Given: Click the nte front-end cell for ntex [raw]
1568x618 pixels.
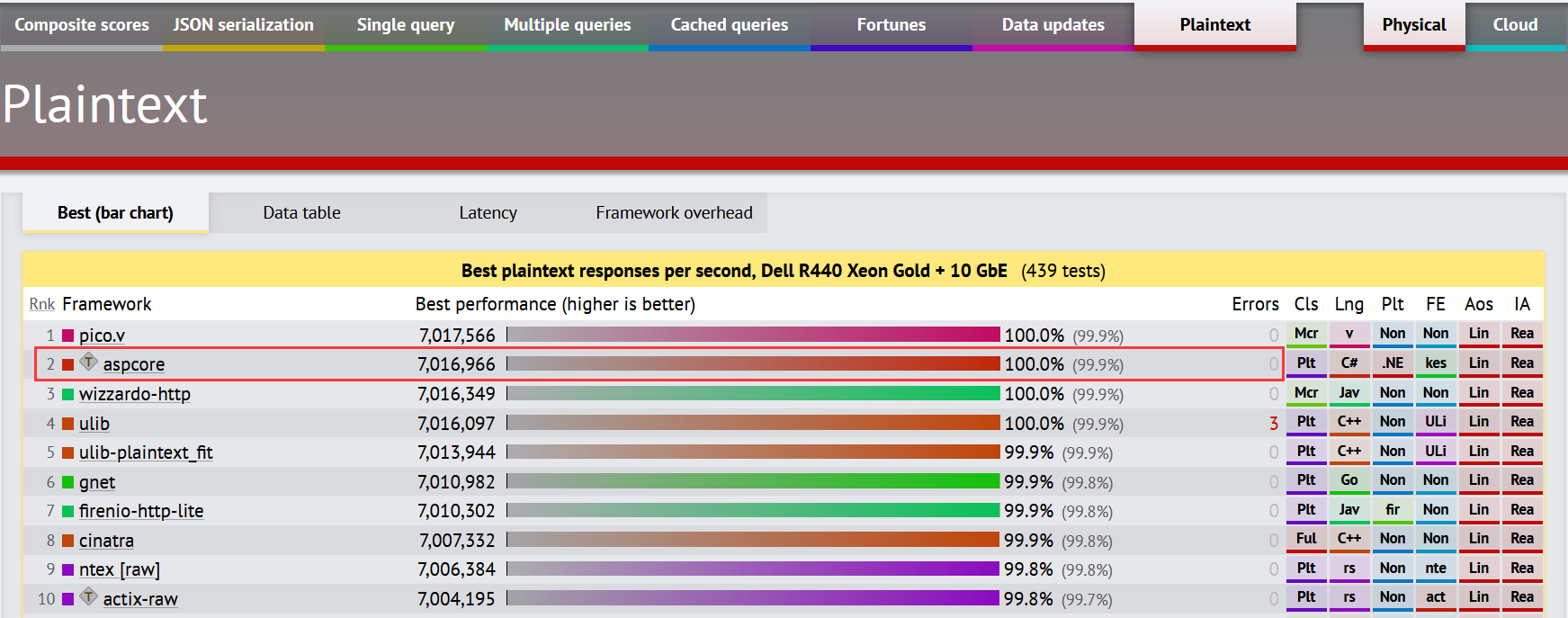Looking at the screenshot, I should (x=1436, y=569).
